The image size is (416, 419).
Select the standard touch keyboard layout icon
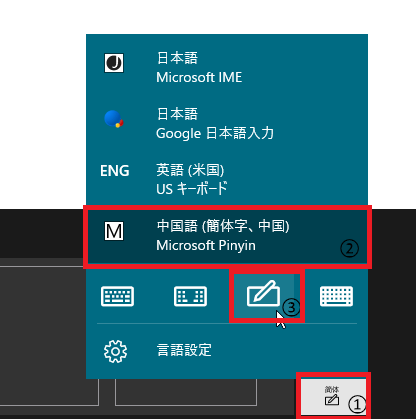coord(117,296)
